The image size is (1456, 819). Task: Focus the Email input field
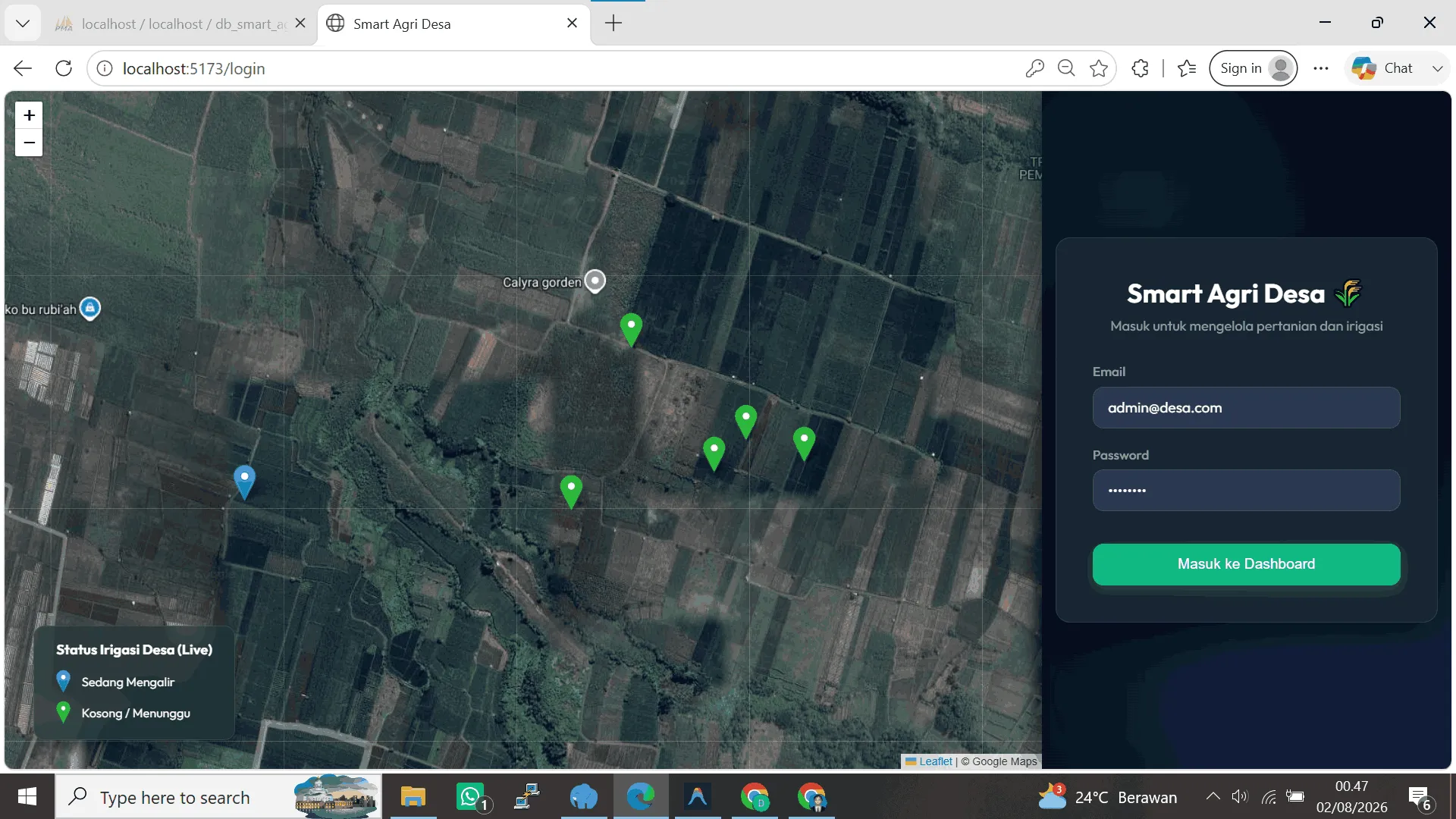[1246, 408]
